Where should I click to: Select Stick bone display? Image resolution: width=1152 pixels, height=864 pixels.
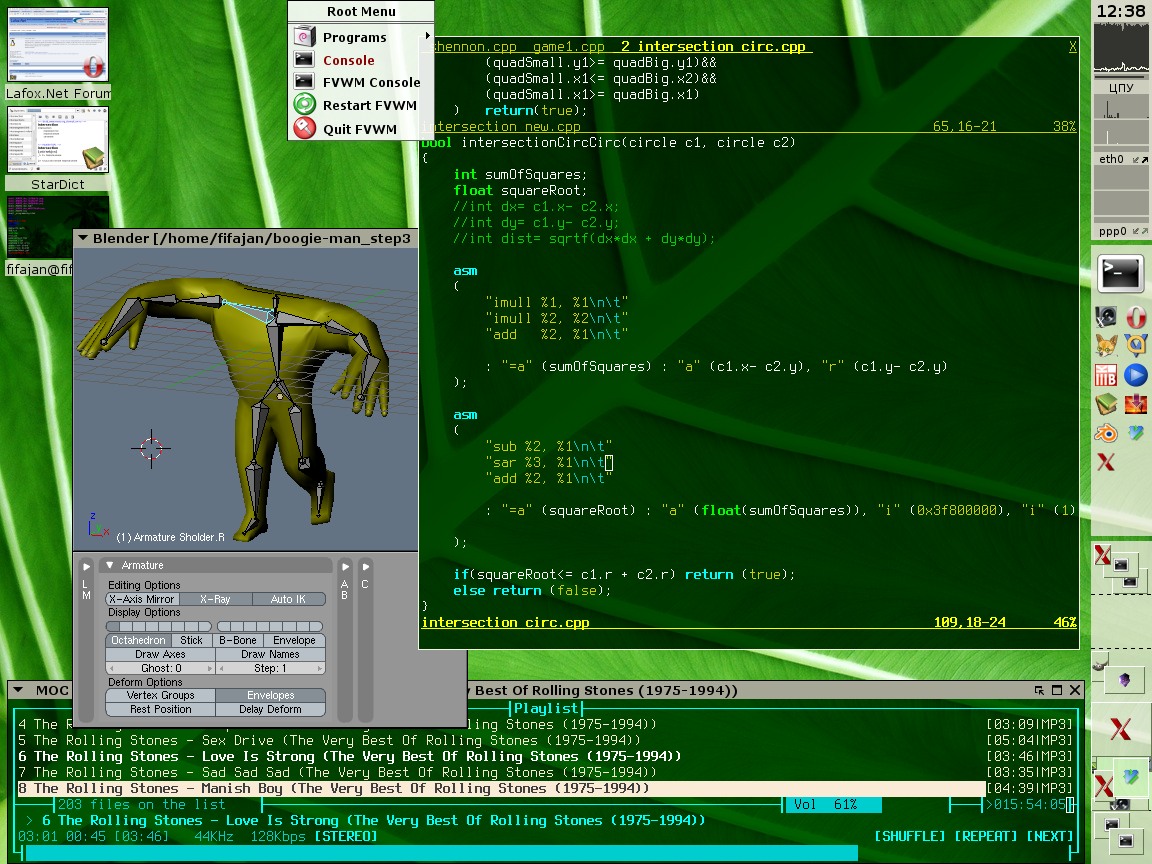point(191,640)
